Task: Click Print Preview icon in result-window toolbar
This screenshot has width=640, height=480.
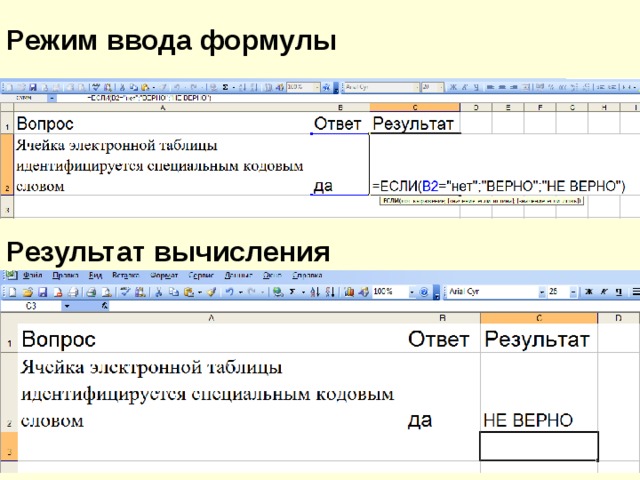Action: 107,292
